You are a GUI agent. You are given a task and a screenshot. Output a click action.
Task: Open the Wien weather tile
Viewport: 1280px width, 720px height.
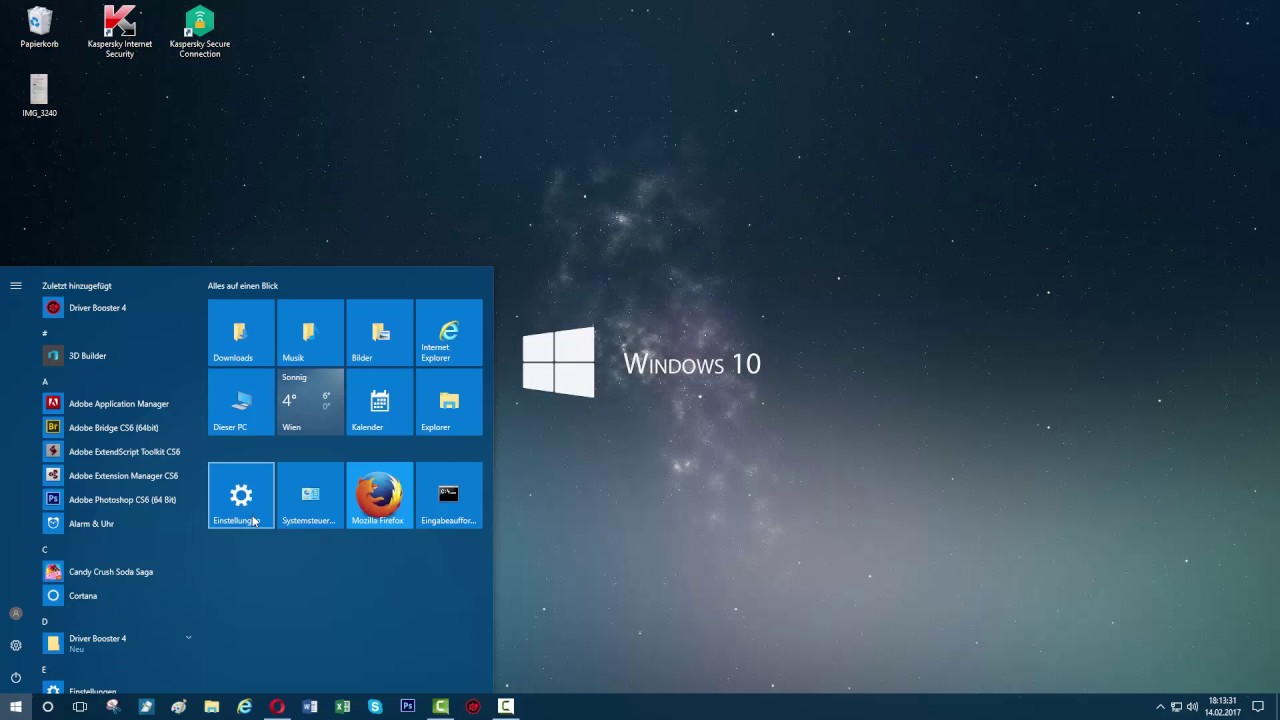(310, 402)
